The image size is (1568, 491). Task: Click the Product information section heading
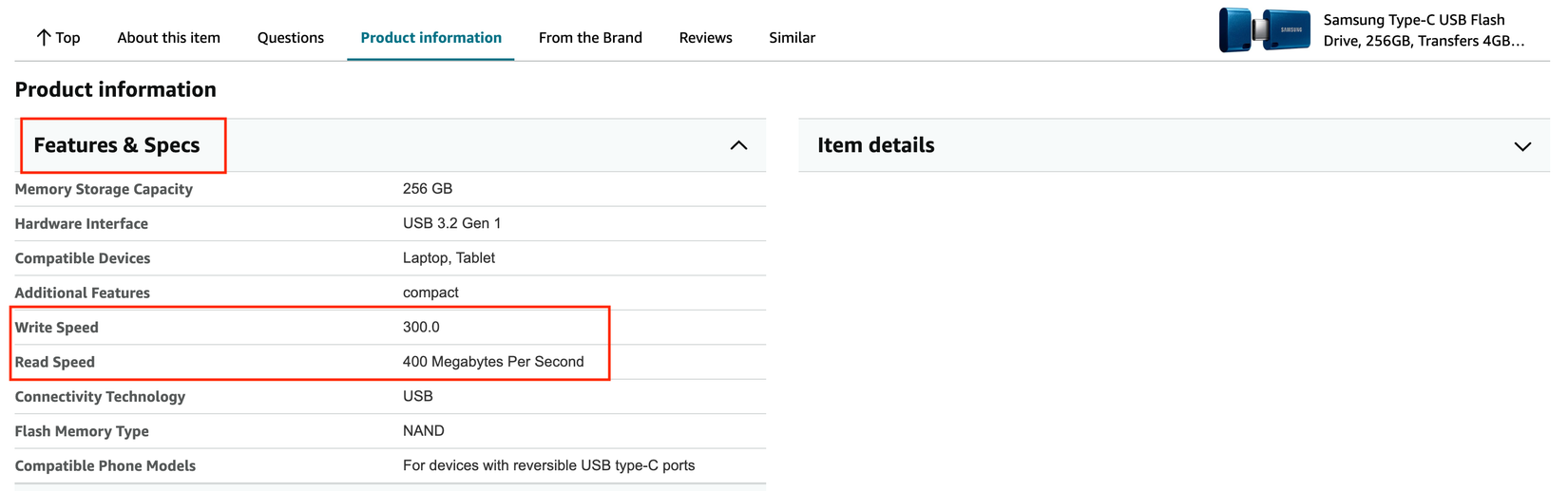click(x=115, y=89)
